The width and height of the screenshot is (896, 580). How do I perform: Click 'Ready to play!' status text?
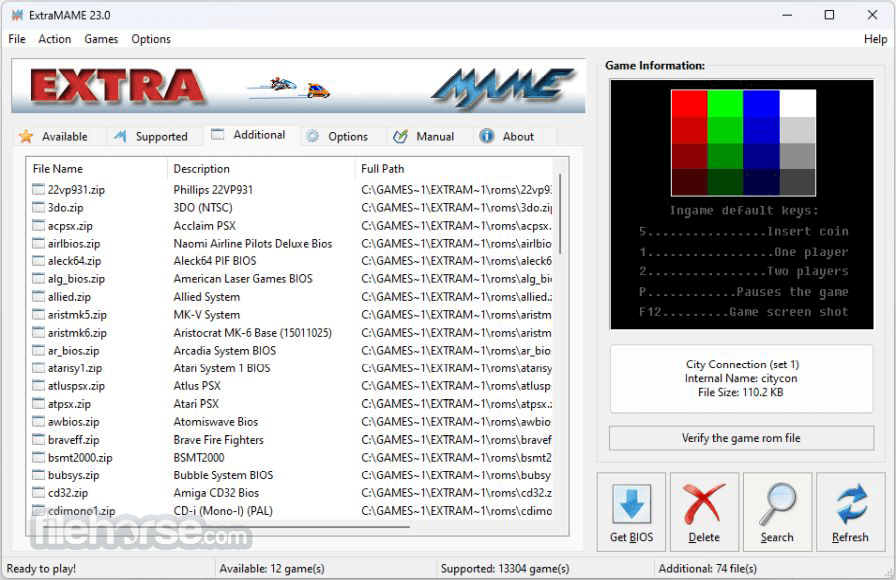point(41,569)
